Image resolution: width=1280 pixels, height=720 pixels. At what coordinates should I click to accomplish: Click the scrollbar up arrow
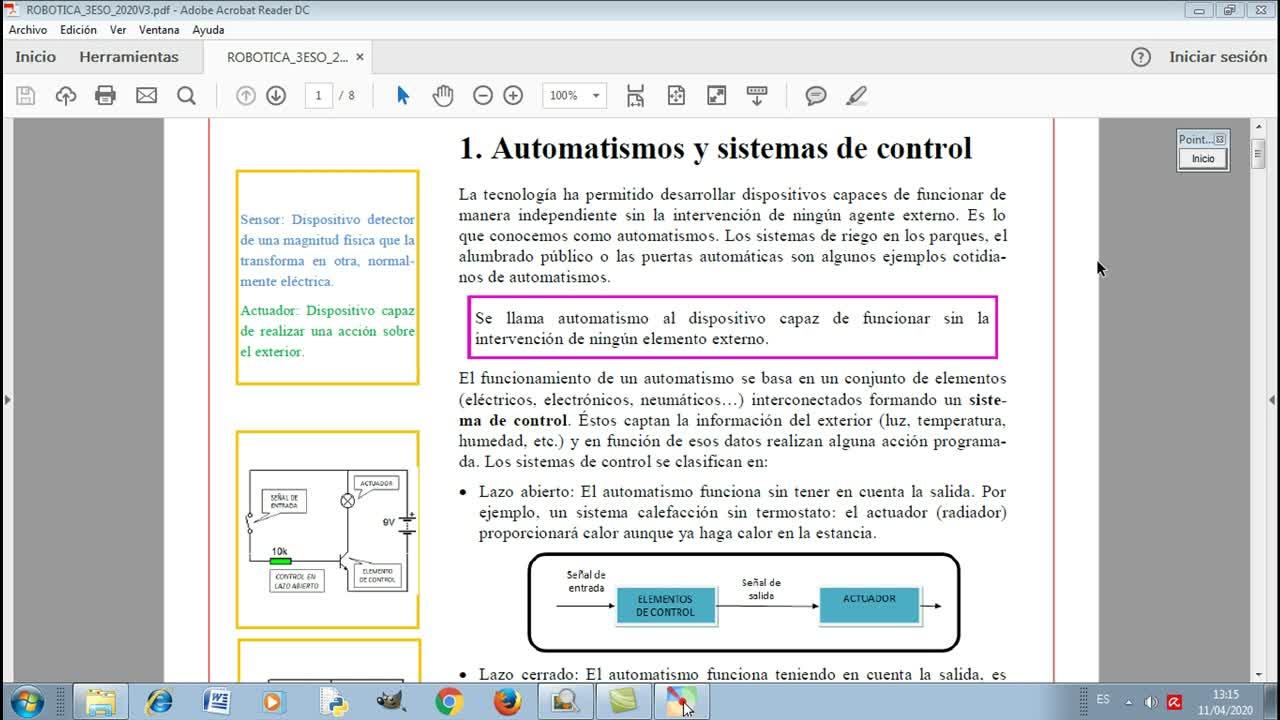[1259, 126]
